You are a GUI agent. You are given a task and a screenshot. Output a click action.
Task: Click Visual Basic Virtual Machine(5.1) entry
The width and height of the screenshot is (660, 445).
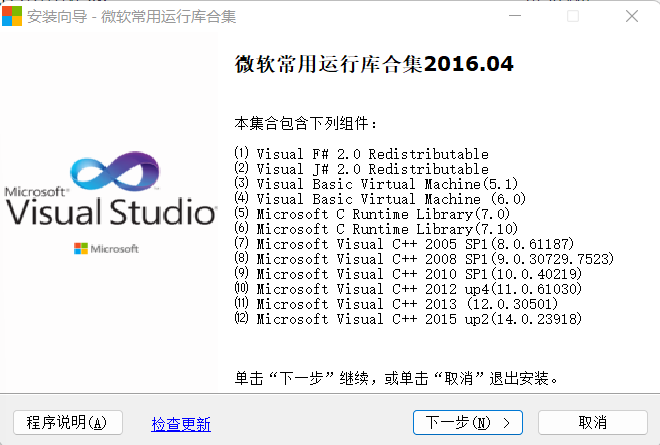[x=376, y=184]
